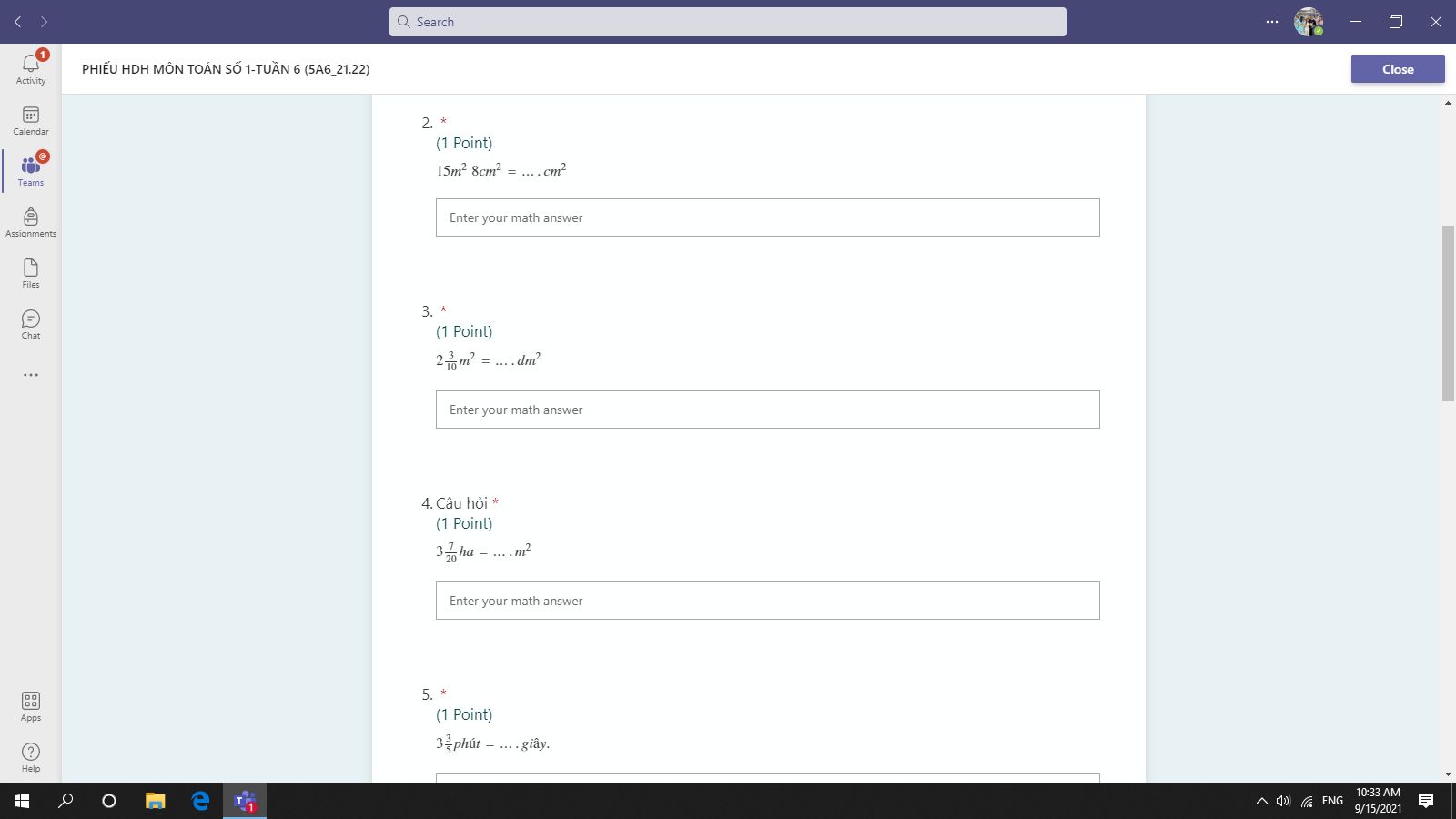Viewport: 1456px width, 819px height.
Task: Open the profile avatar menu
Action: coord(1309,22)
